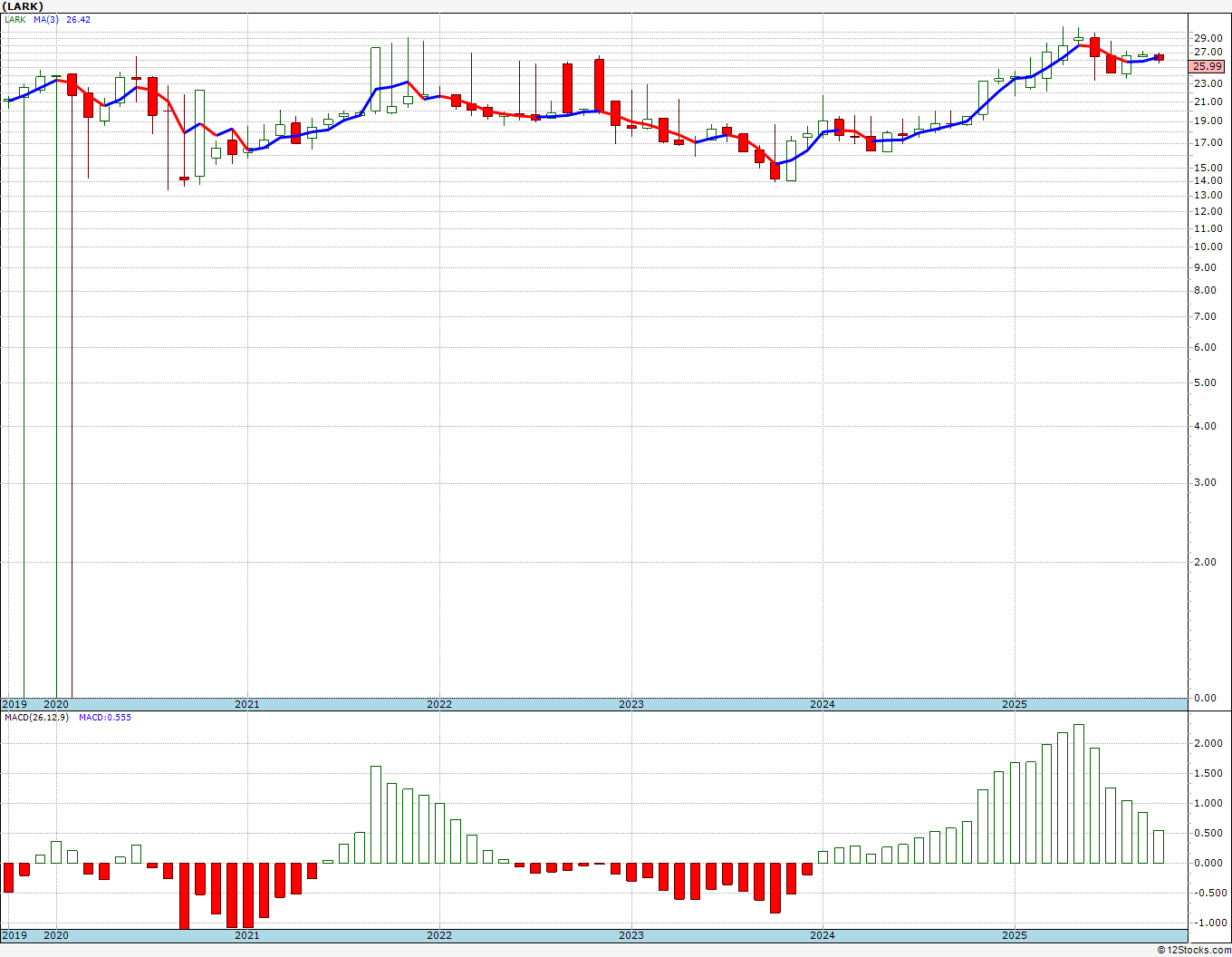Click the 0.000 MACD zero-line label
This screenshot has height=957, width=1232.
coord(1210,863)
